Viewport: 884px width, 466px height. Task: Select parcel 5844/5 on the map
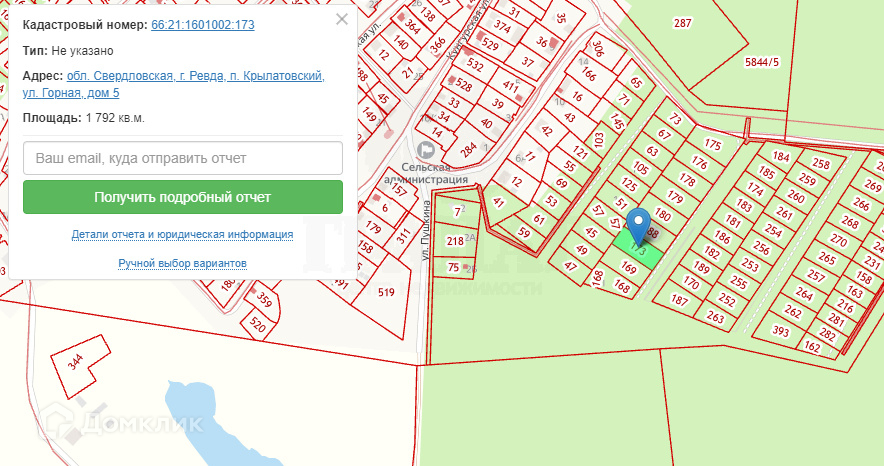[762, 62]
